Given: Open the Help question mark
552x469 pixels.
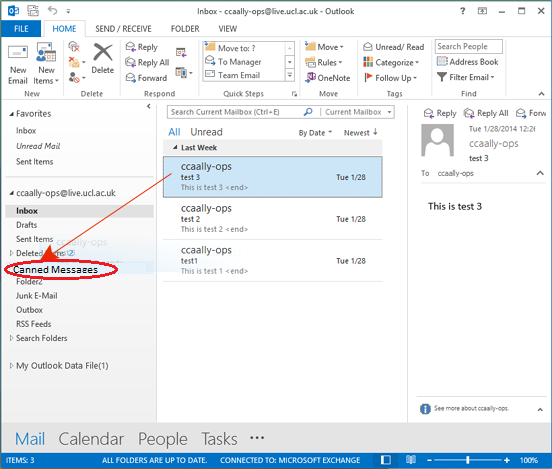Looking at the screenshot, I should (463, 11).
